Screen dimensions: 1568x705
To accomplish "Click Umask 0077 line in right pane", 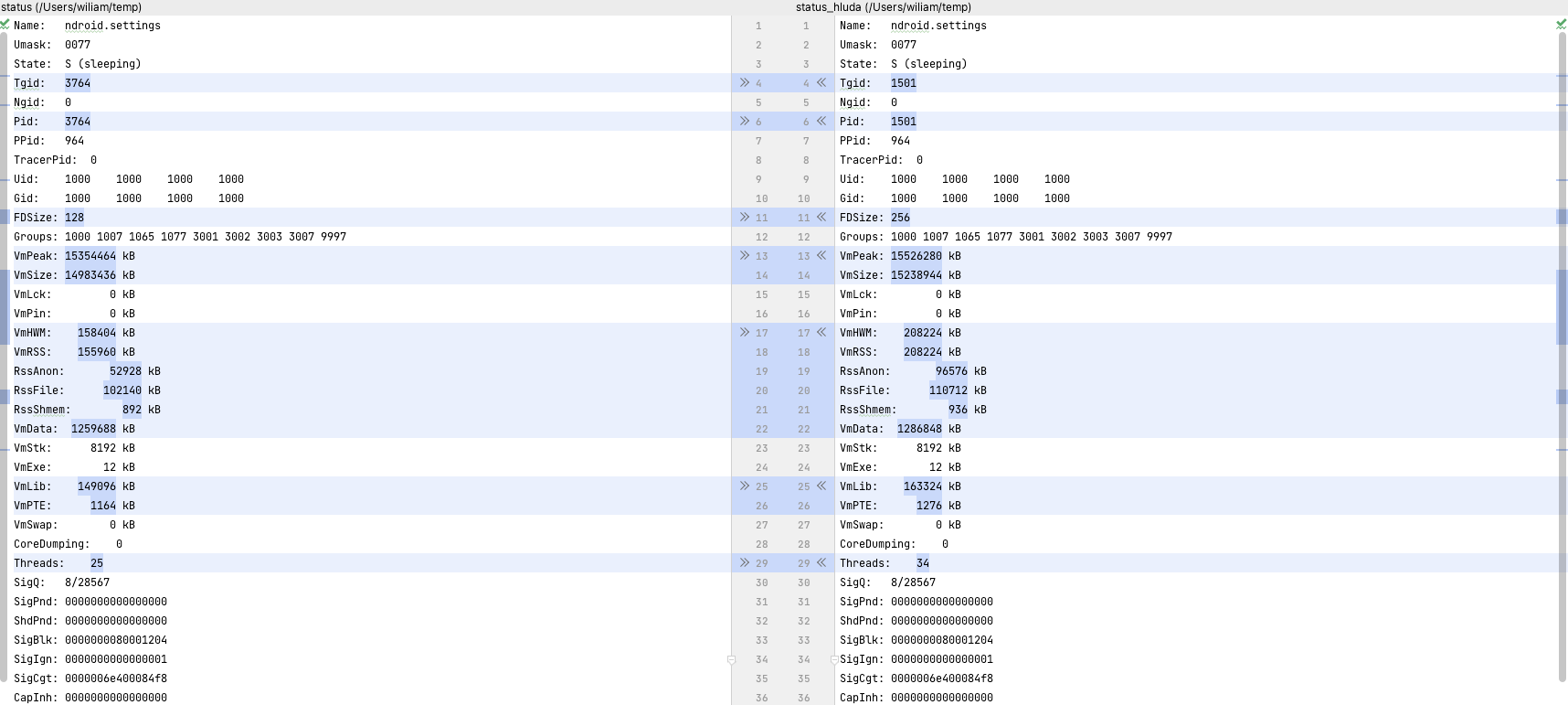I will point(878,45).
